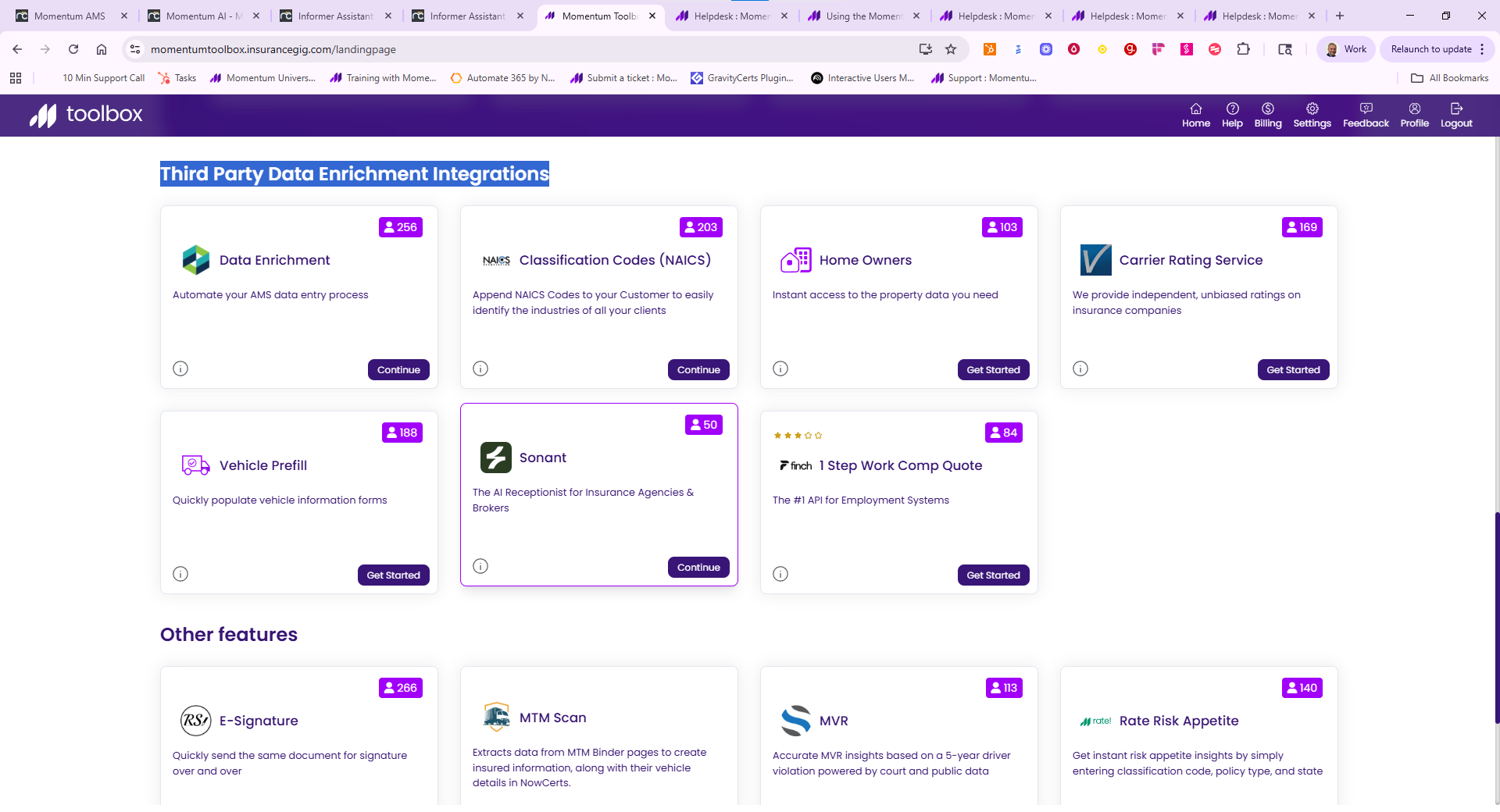Switch to the Using the Momentum tab
1500x812 pixels.
[x=863, y=16]
